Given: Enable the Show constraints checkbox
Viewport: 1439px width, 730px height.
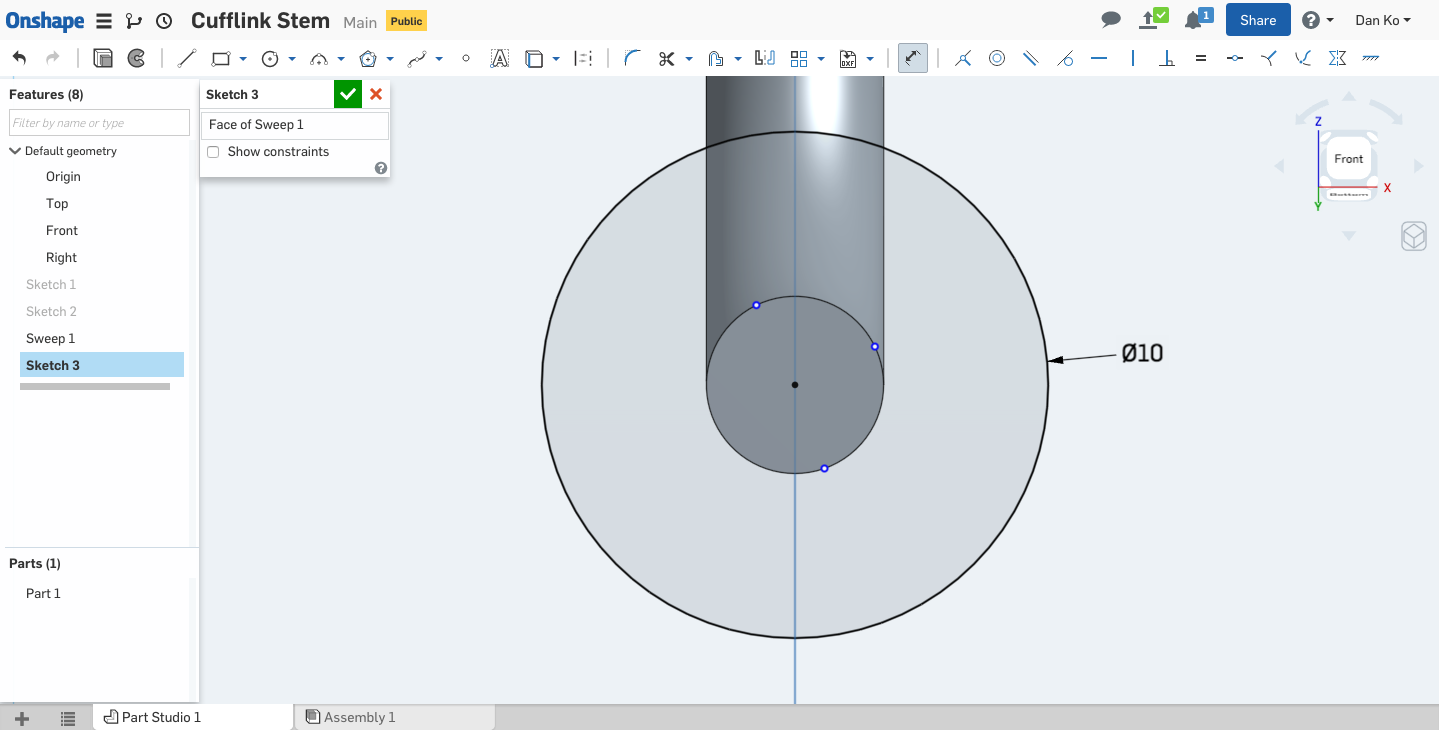Looking at the screenshot, I should coord(213,152).
